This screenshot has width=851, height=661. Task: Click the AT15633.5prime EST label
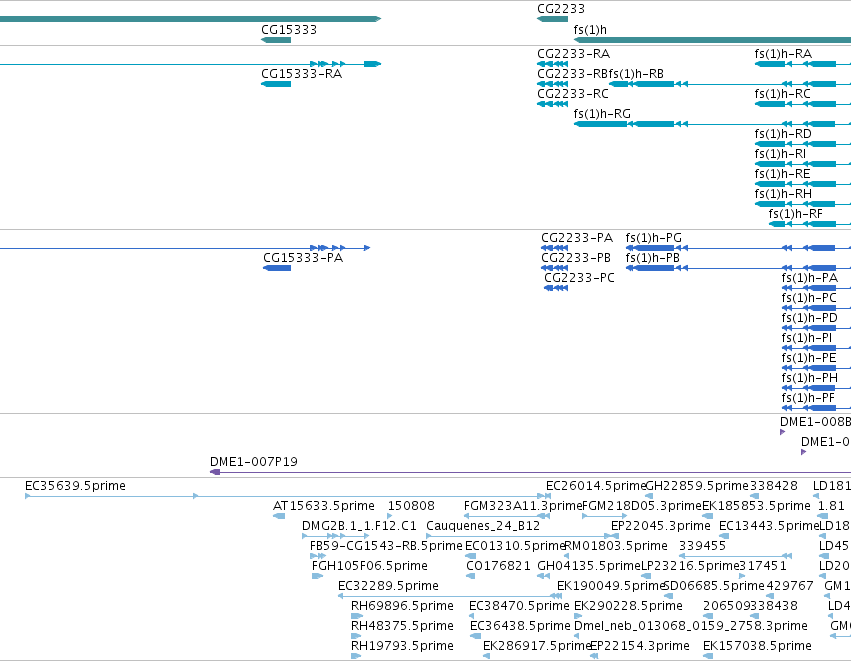(x=323, y=506)
